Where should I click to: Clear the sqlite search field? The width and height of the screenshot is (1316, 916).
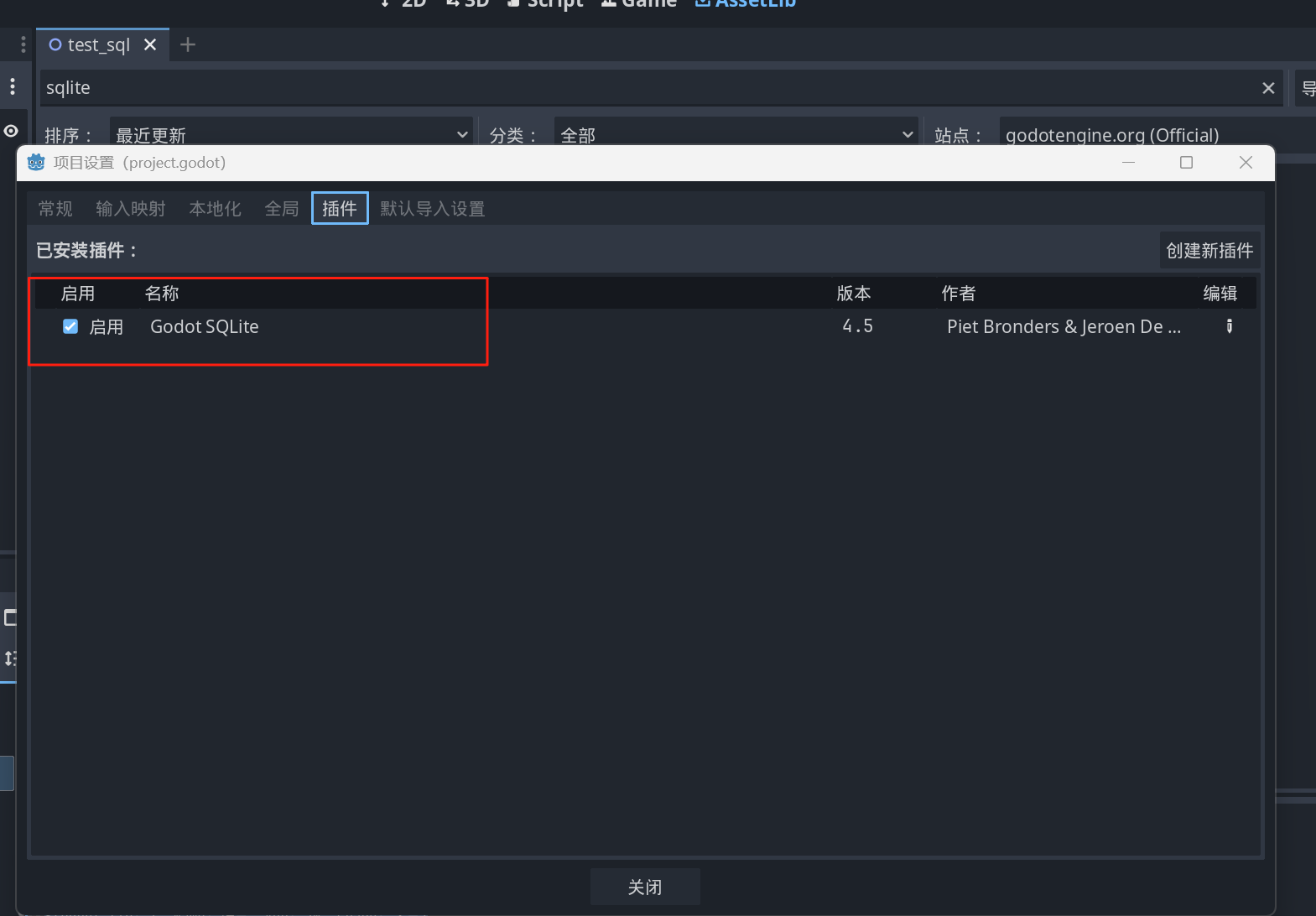click(x=1268, y=87)
